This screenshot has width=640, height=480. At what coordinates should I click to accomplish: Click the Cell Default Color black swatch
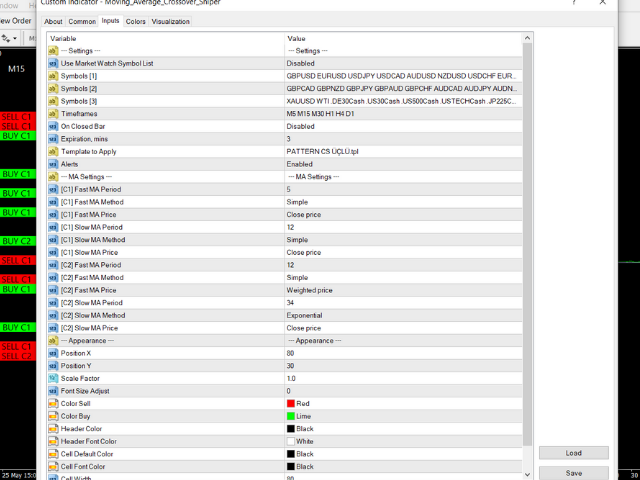[291, 454]
